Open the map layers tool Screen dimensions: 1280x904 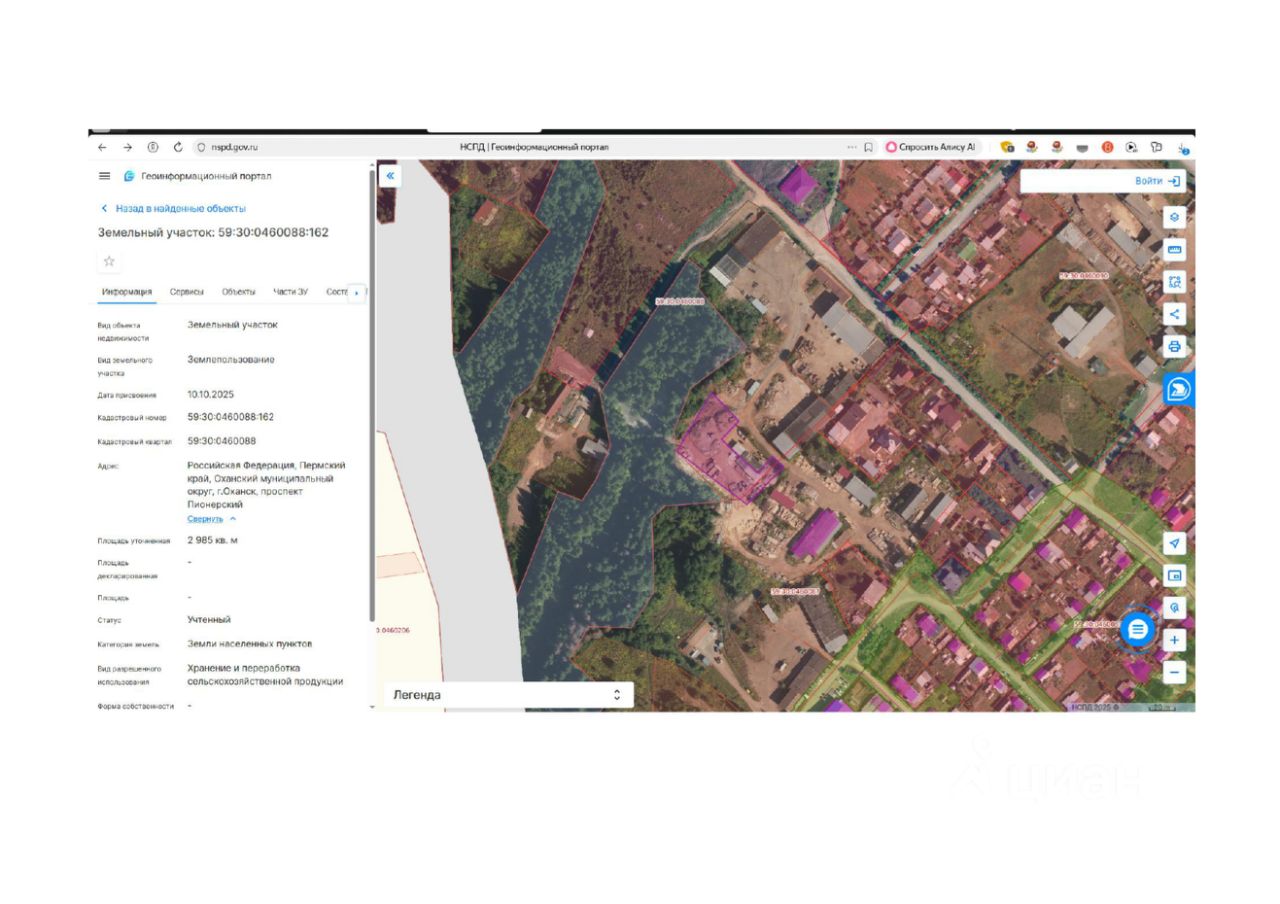[1175, 217]
